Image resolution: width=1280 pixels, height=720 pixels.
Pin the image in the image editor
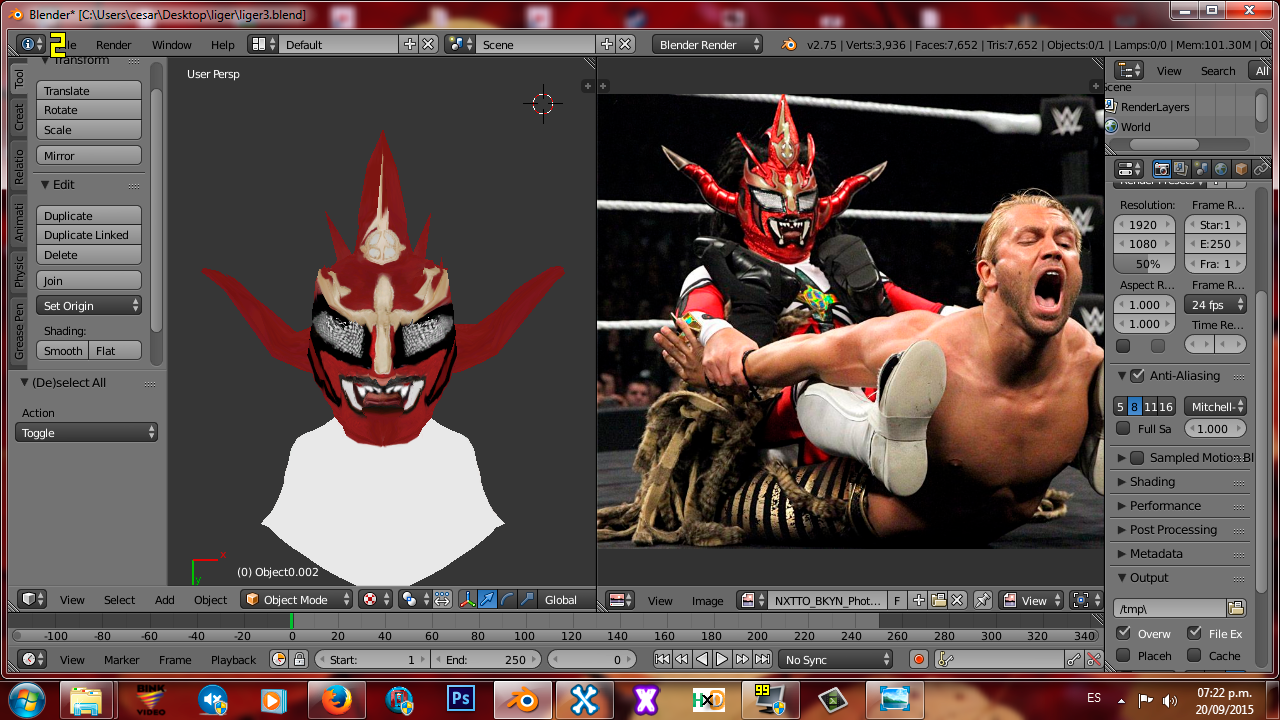tap(983, 600)
